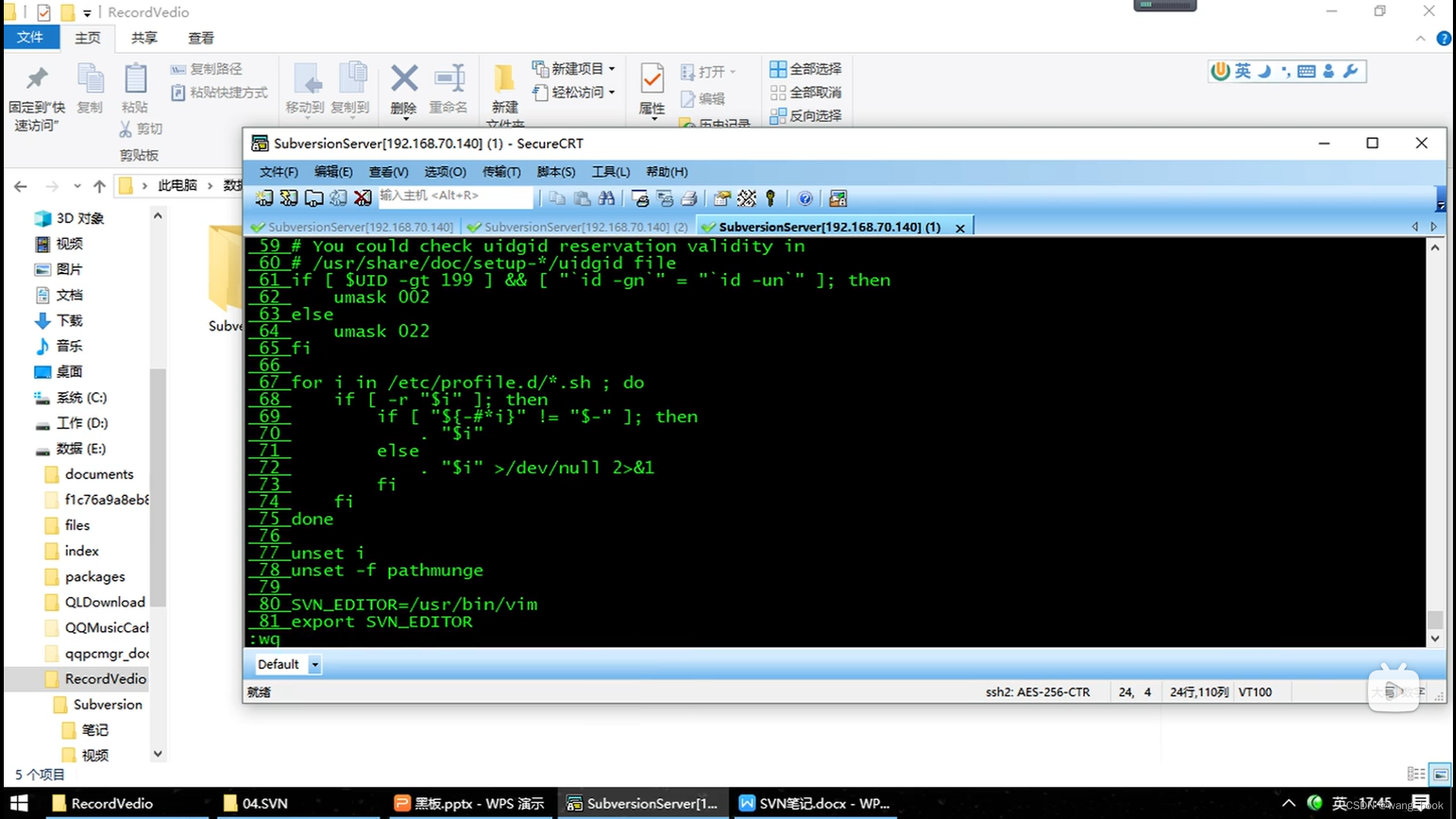
Task: Switch to first SubversionServer[192.168.70.140] tab
Action: 353,227
